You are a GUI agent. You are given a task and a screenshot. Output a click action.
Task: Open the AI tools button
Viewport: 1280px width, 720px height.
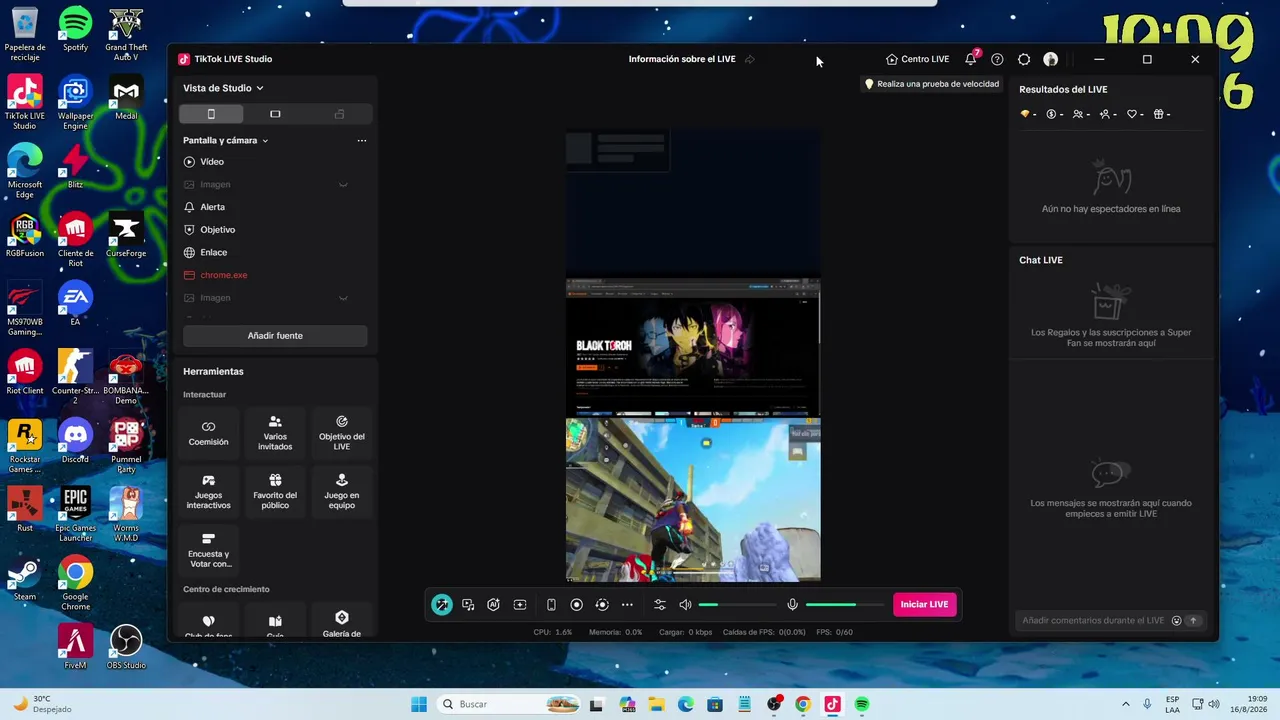(x=493, y=604)
